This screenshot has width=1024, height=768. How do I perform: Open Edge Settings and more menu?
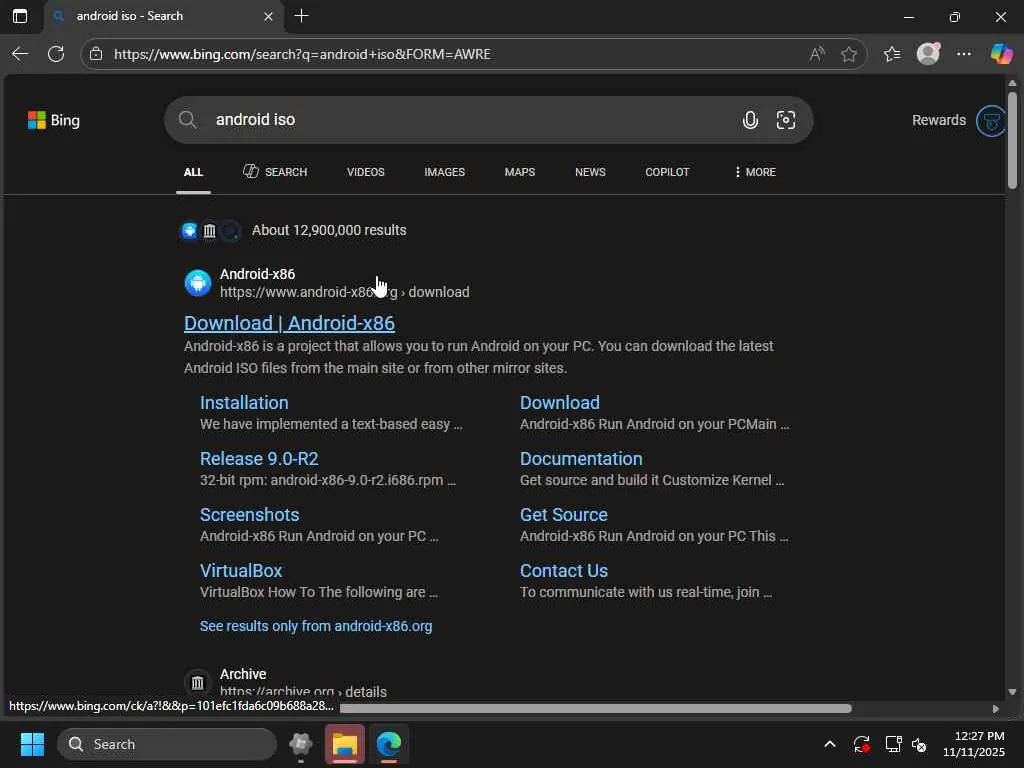point(964,54)
